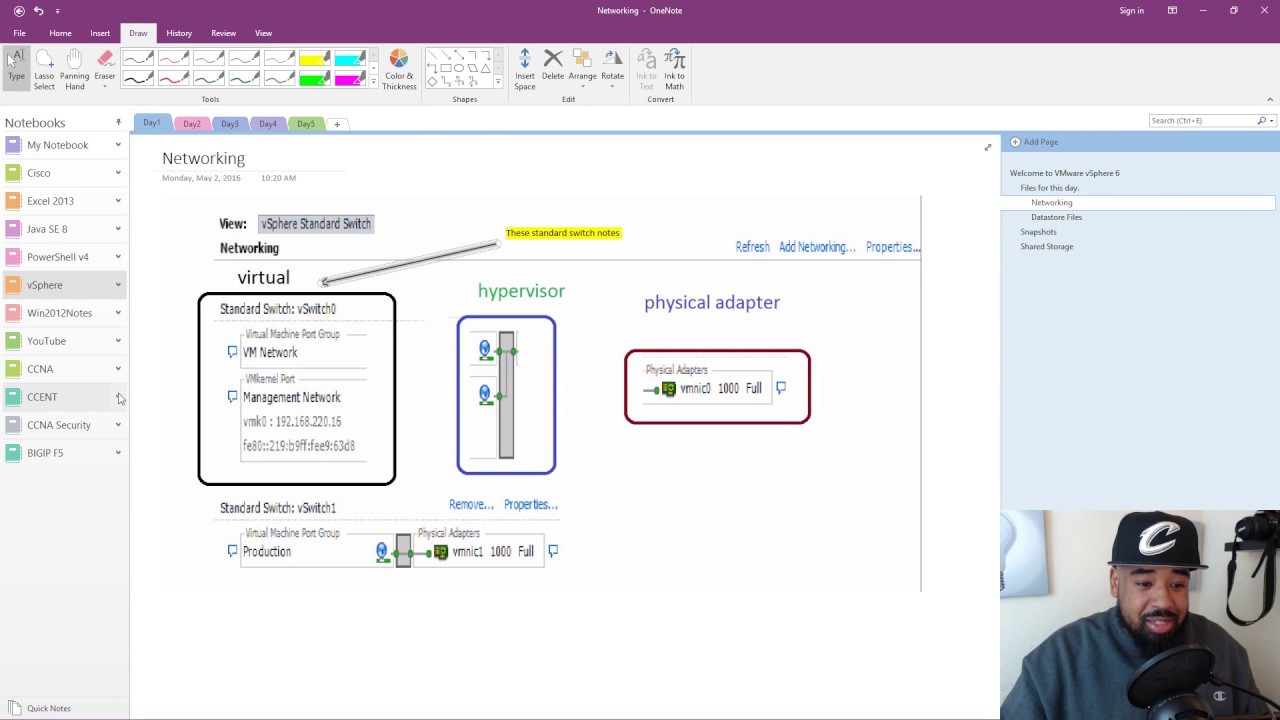Switch to the History ribbon tab
The height and width of the screenshot is (720, 1280).
point(179,33)
